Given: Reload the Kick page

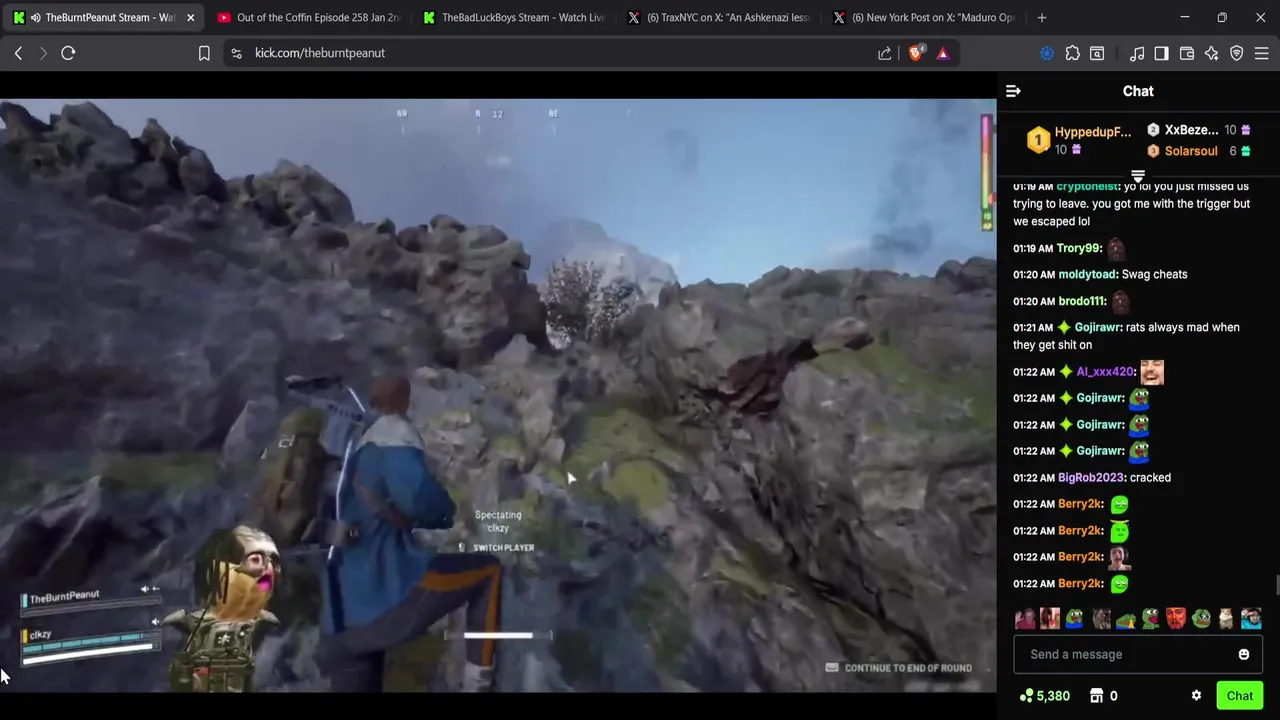Looking at the screenshot, I should tap(68, 53).
